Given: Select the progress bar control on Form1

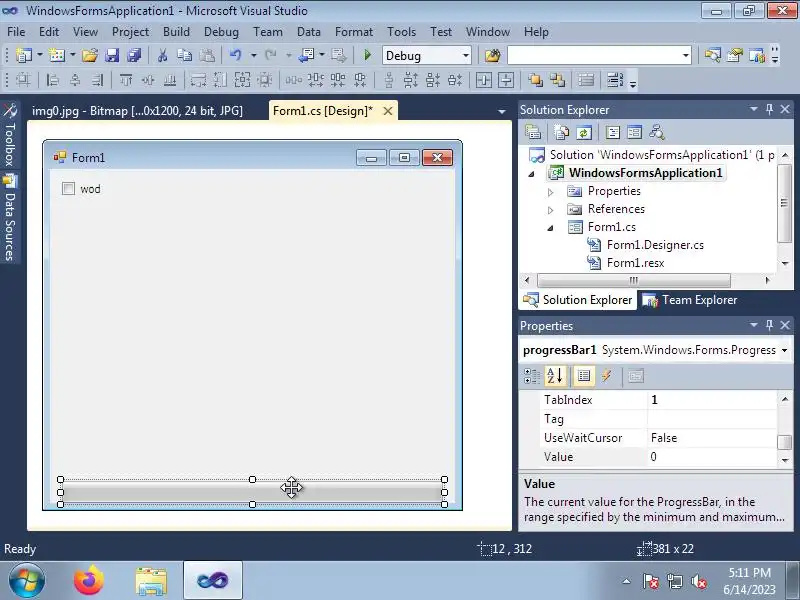Looking at the screenshot, I should (252, 492).
